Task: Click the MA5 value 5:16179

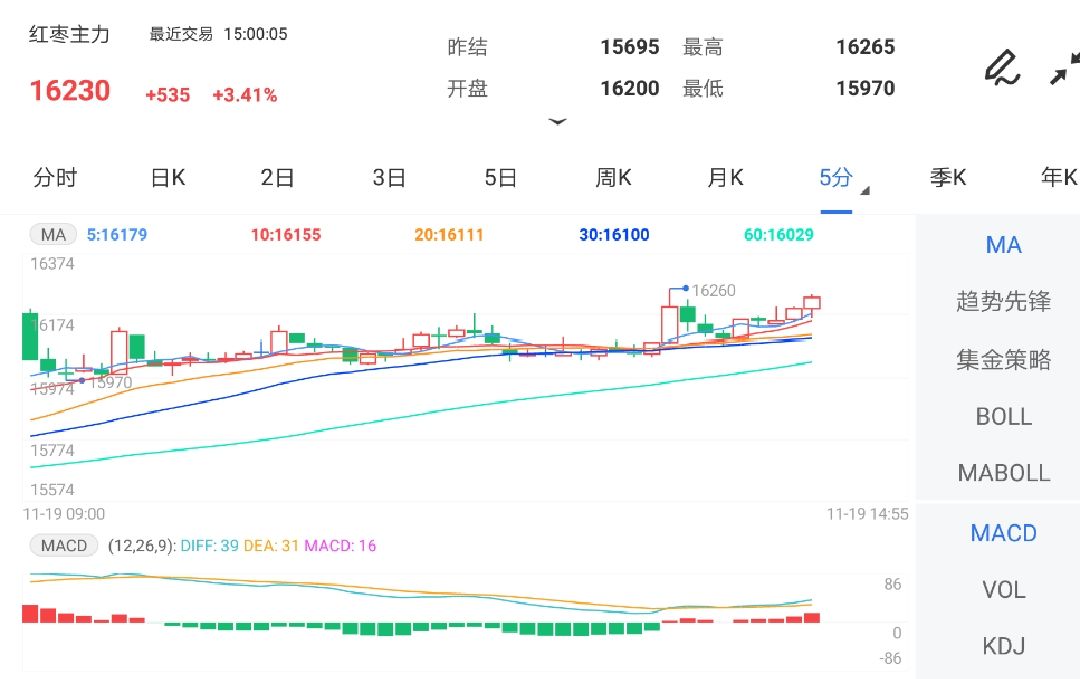Action: click(x=116, y=235)
